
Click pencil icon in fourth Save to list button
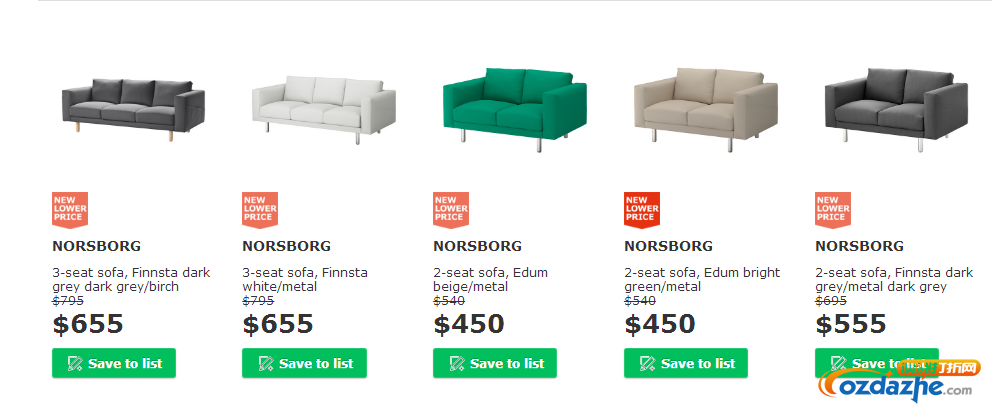click(647, 364)
